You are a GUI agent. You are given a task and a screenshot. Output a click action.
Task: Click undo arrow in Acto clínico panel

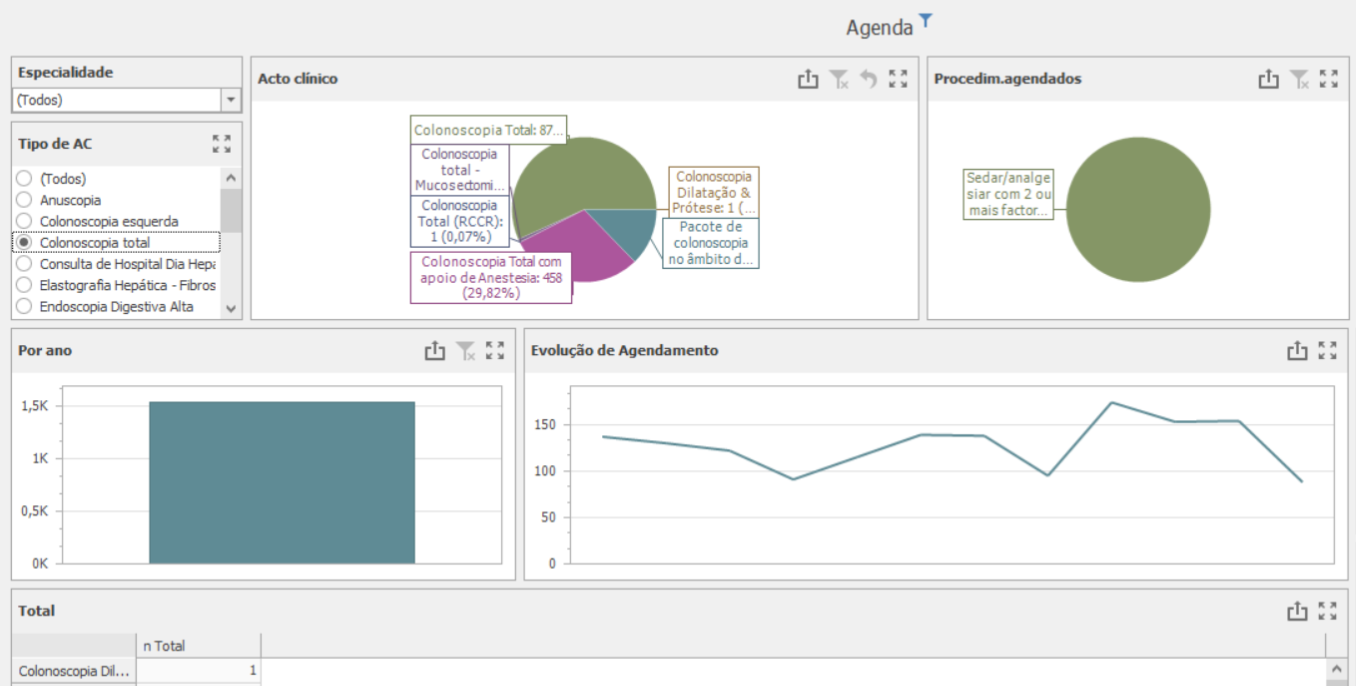click(868, 79)
